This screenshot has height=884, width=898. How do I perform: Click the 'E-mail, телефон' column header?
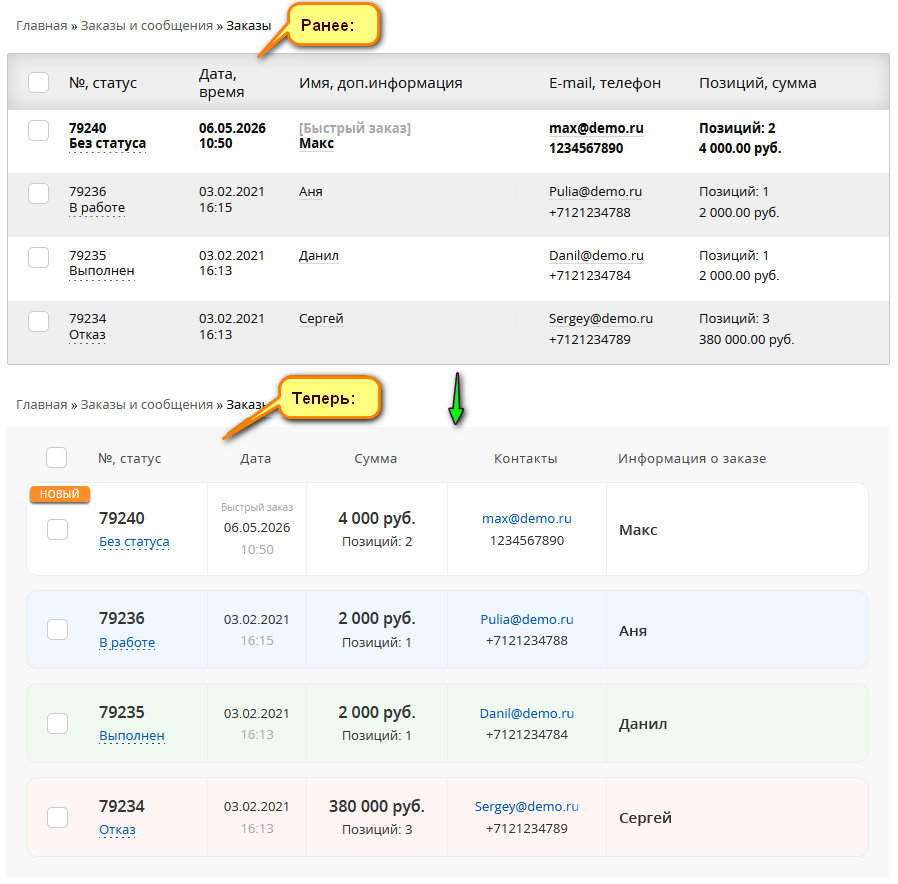[x=605, y=83]
